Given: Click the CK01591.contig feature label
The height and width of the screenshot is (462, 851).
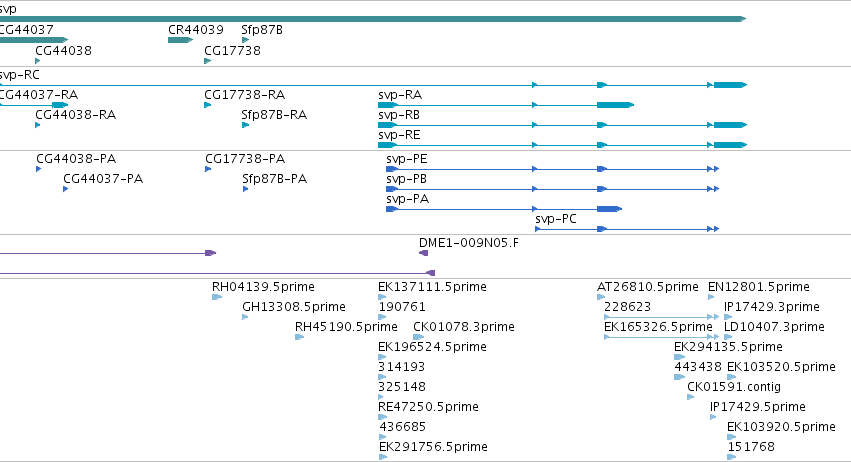Looking at the screenshot, I should tap(734, 387).
